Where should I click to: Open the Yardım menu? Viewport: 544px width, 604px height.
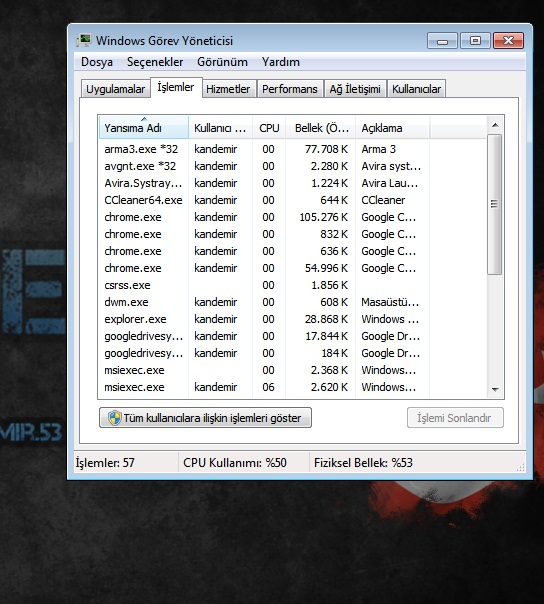pyautogui.click(x=280, y=62)
